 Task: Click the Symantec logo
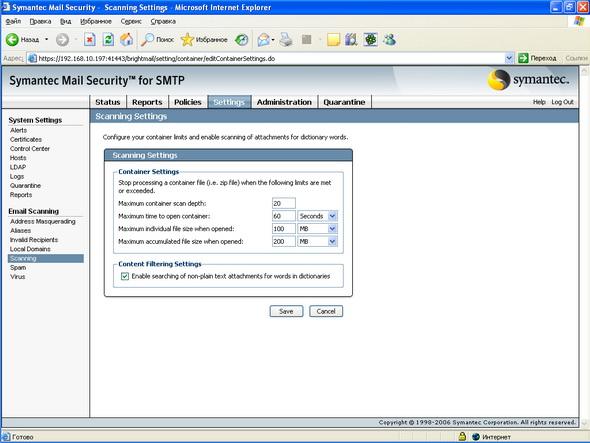pos(528,80)
